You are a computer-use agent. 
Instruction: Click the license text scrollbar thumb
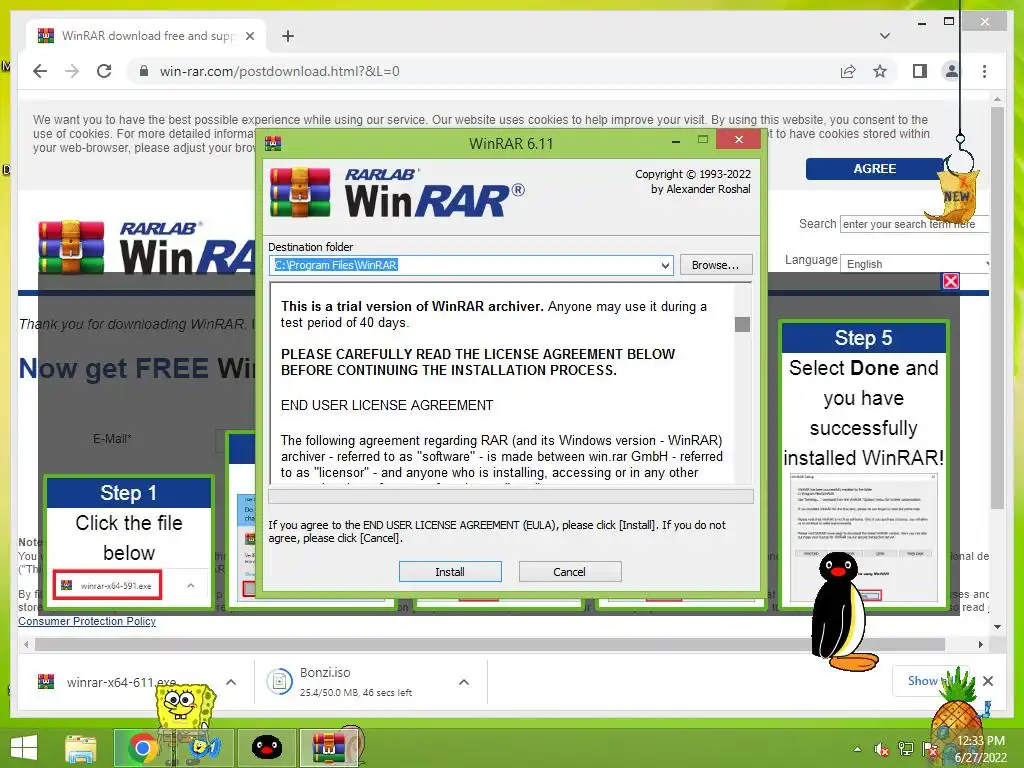pos(743,324)
